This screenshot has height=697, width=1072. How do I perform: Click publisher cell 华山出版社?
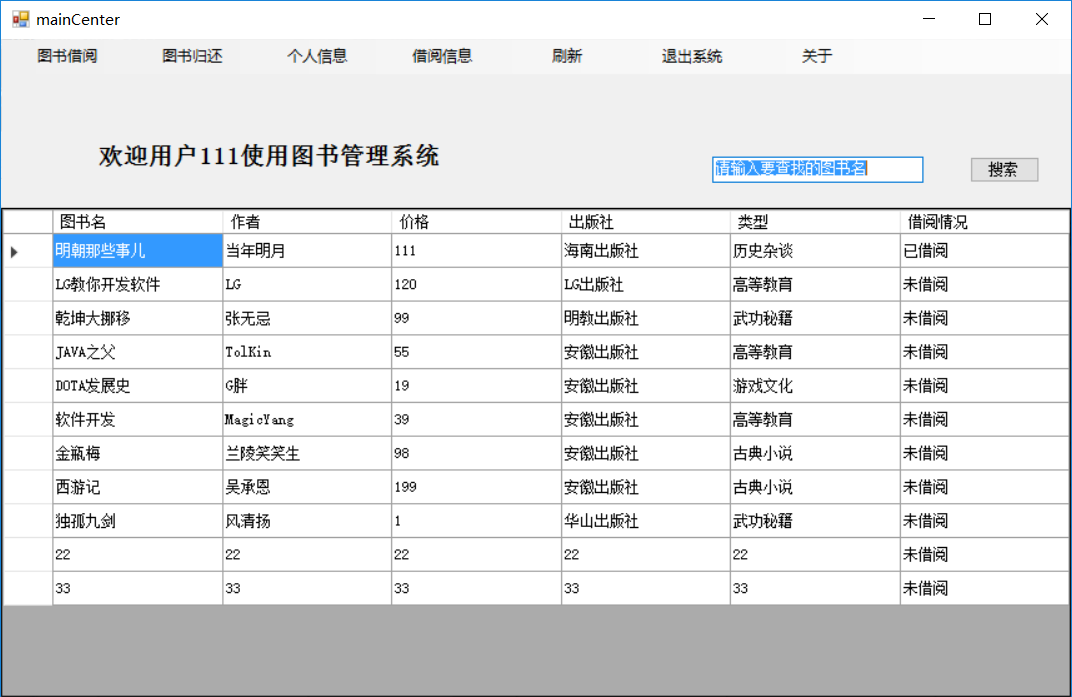coord(646,521)
